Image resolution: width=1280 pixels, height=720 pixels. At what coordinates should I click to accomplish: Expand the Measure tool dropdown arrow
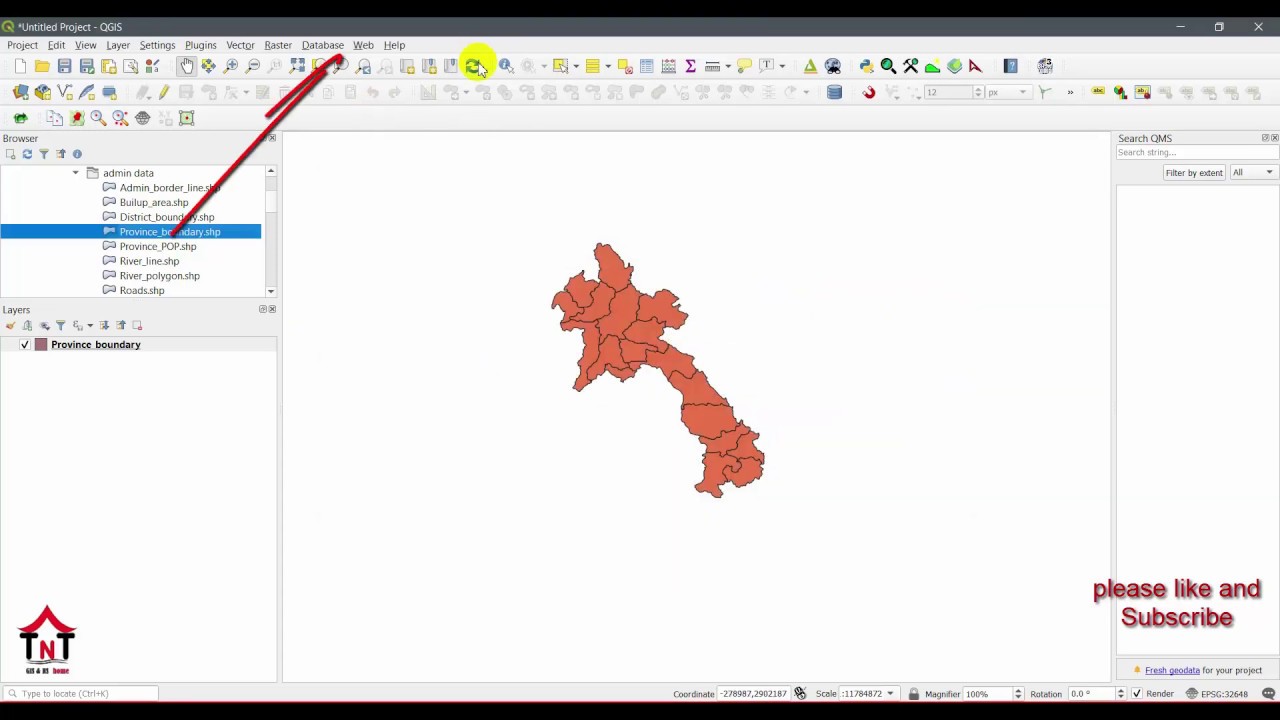[x=727, y=66]
